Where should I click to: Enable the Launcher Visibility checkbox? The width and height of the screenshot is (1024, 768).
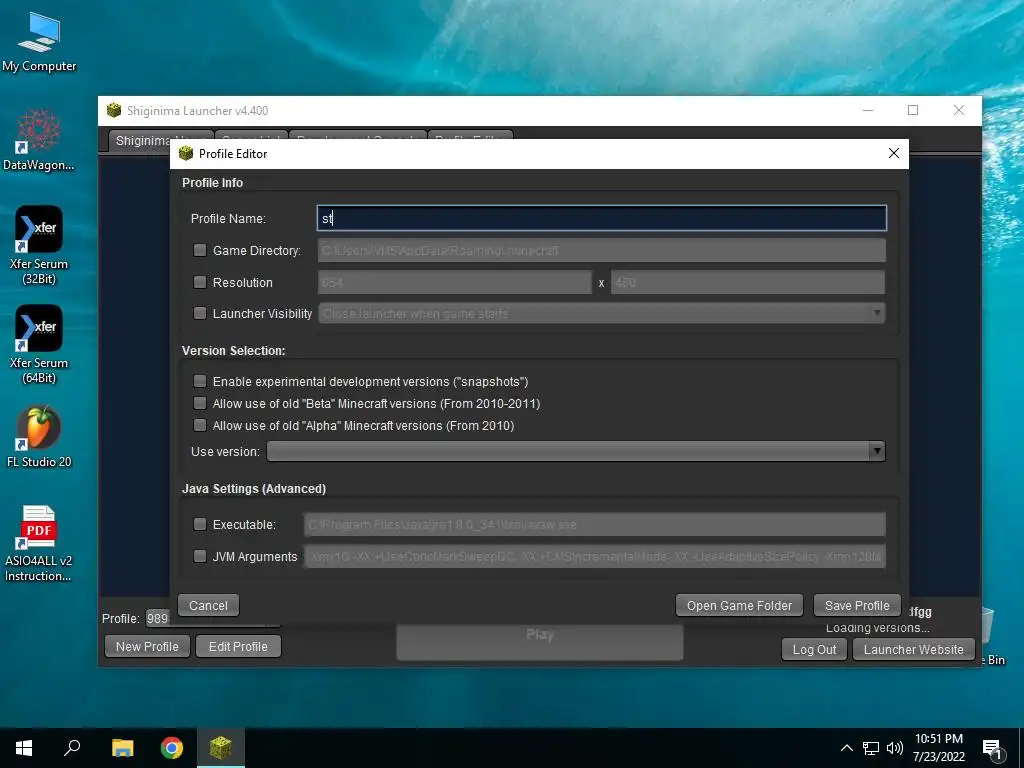pos(200,313)
